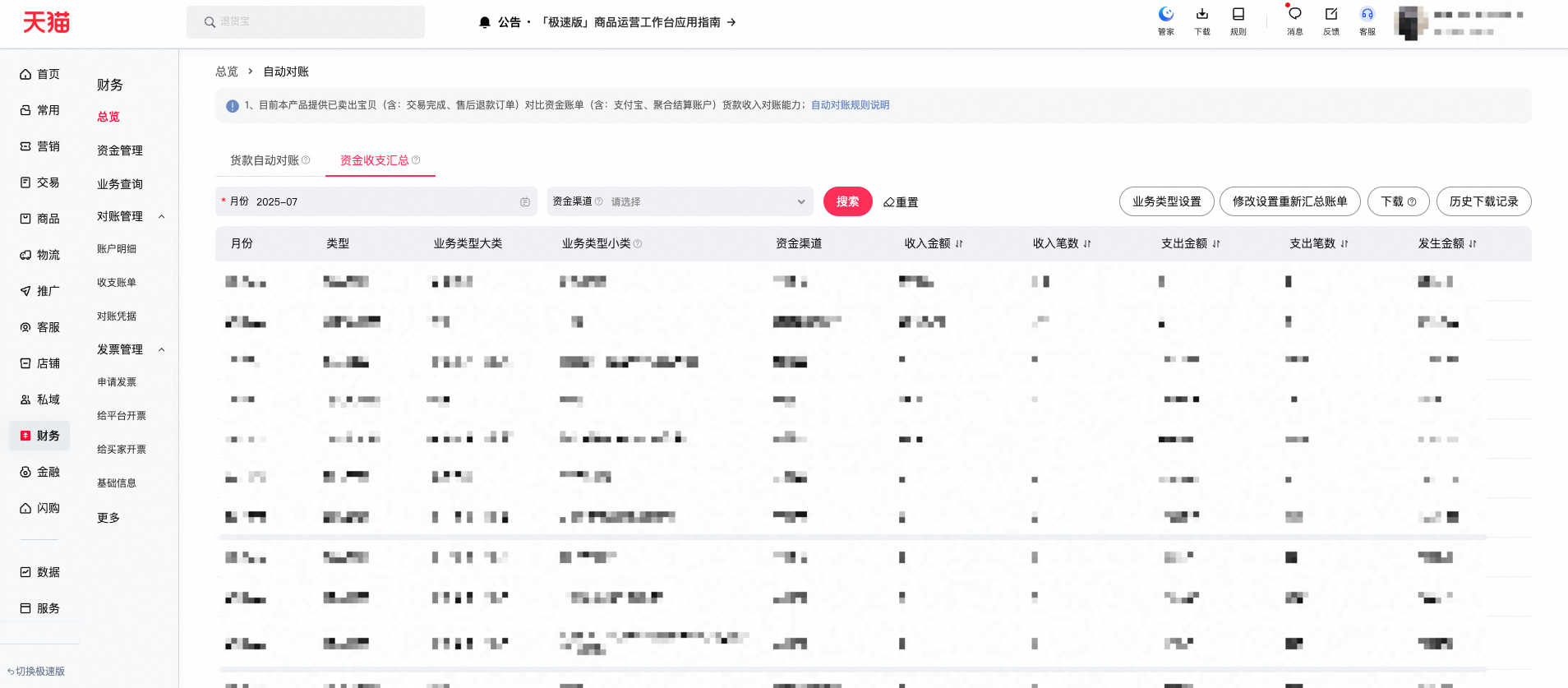The height and width of the screenshot is (688, 1568).
Task: Open 店铺 in left sidebar
Action: pos(39,363)
